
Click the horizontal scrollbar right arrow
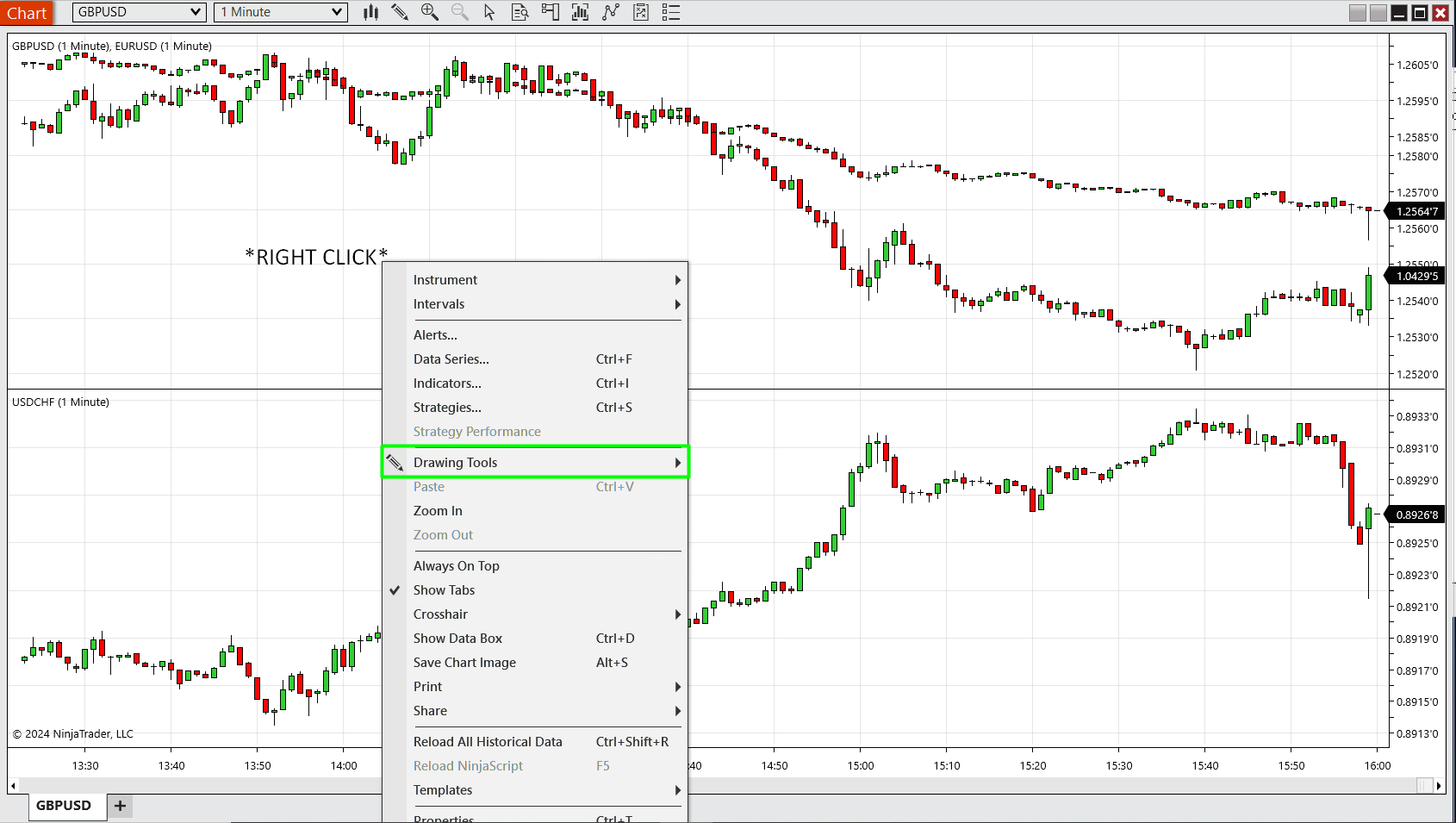tap(1439, 786)
